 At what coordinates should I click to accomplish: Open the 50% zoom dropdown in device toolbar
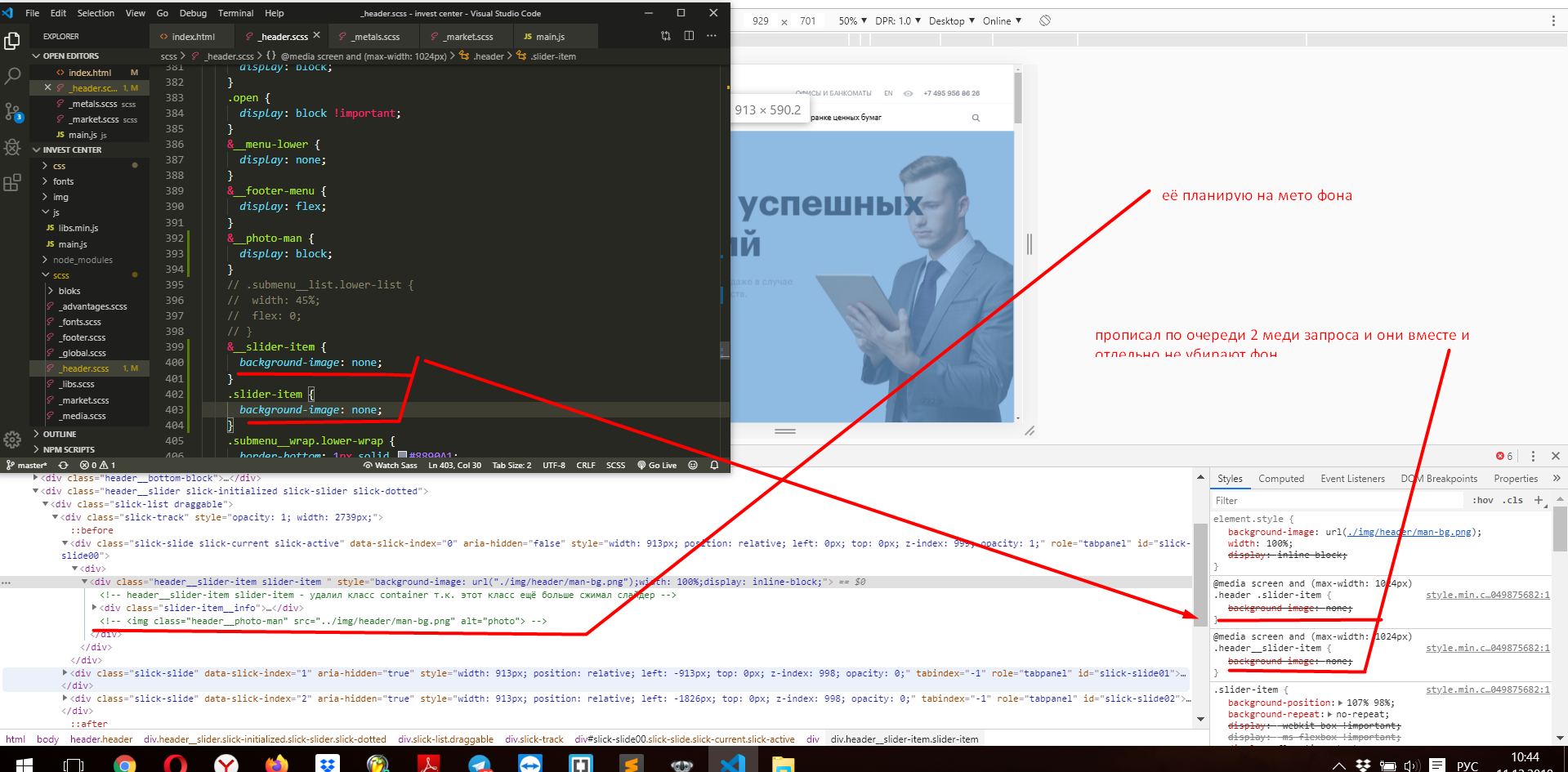(x=852, y=20)
